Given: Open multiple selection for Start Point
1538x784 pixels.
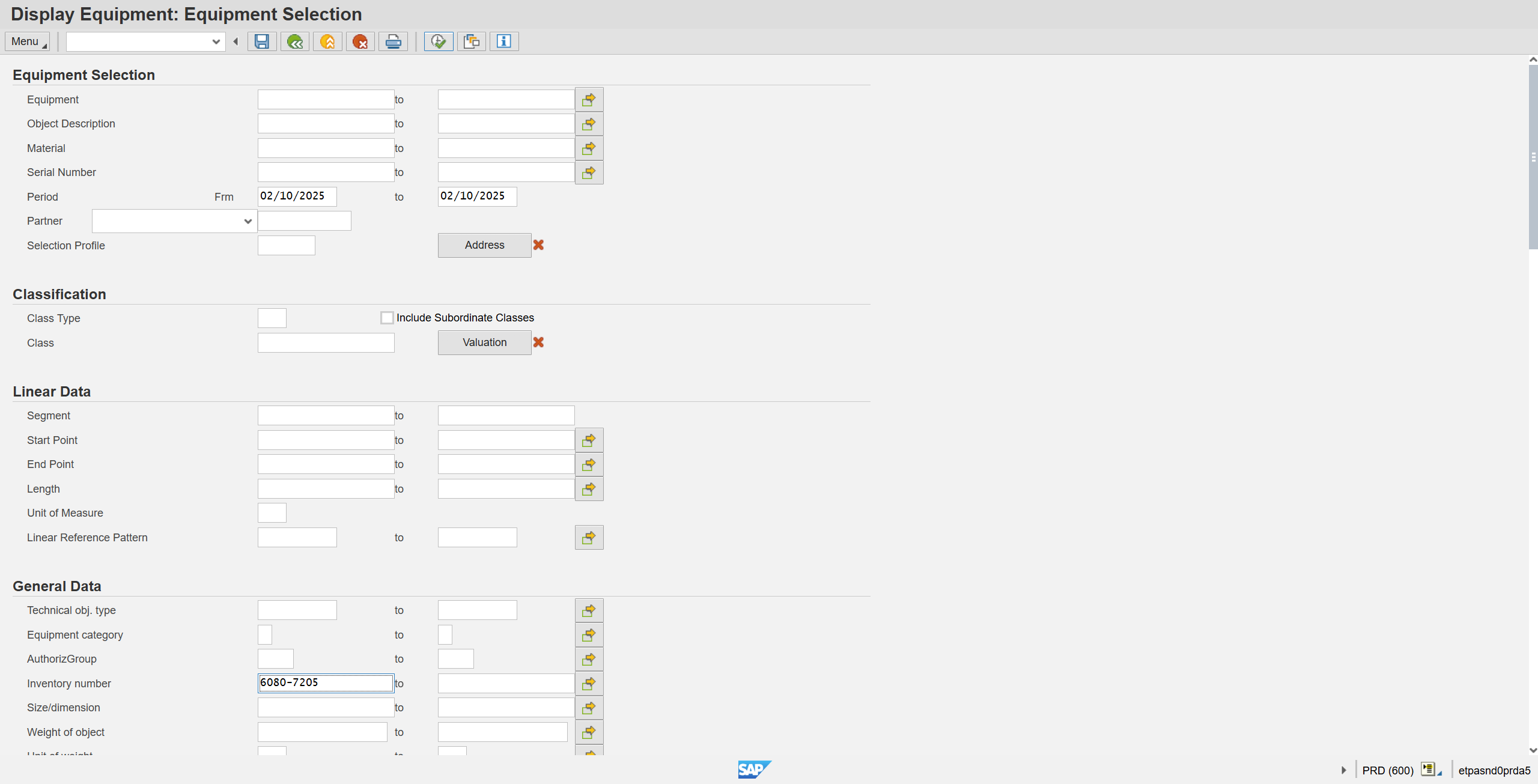Looking at the screenshot, I should (589, 440).
